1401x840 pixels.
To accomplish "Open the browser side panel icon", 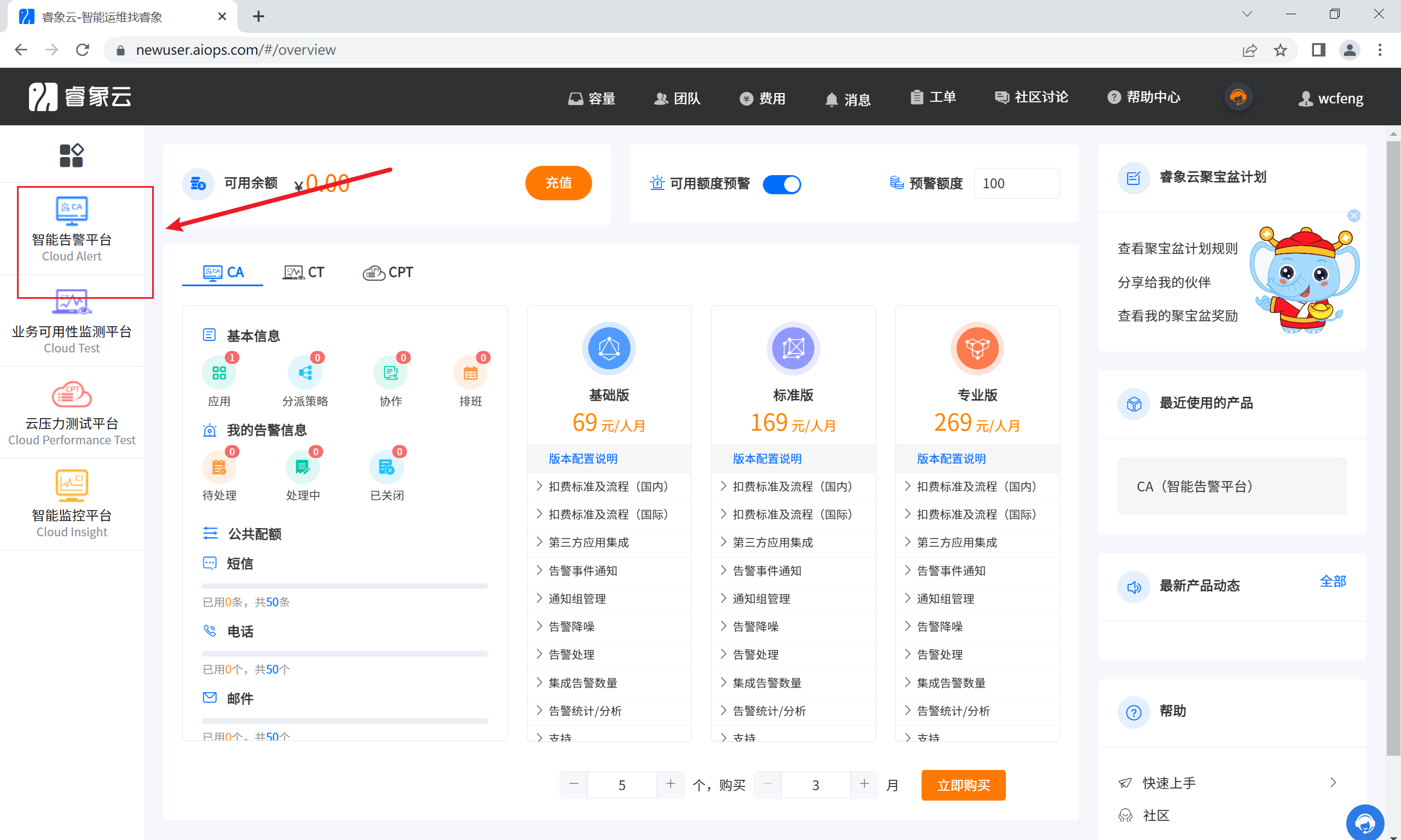I will click(x=1318, y=50).
